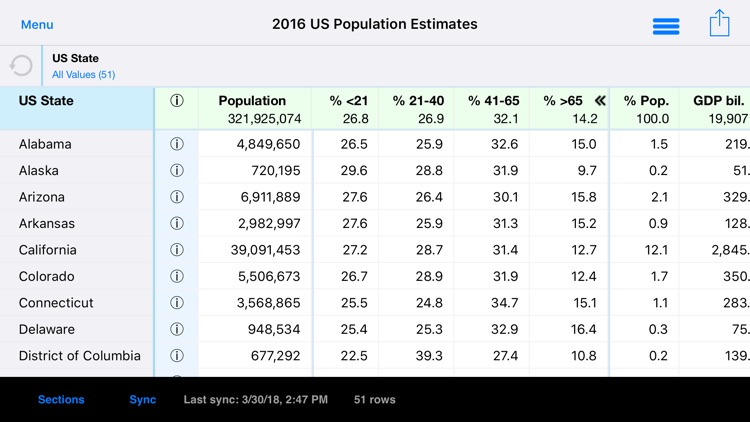Open info icon for Alaska row
750x422 pixels.
177,170
